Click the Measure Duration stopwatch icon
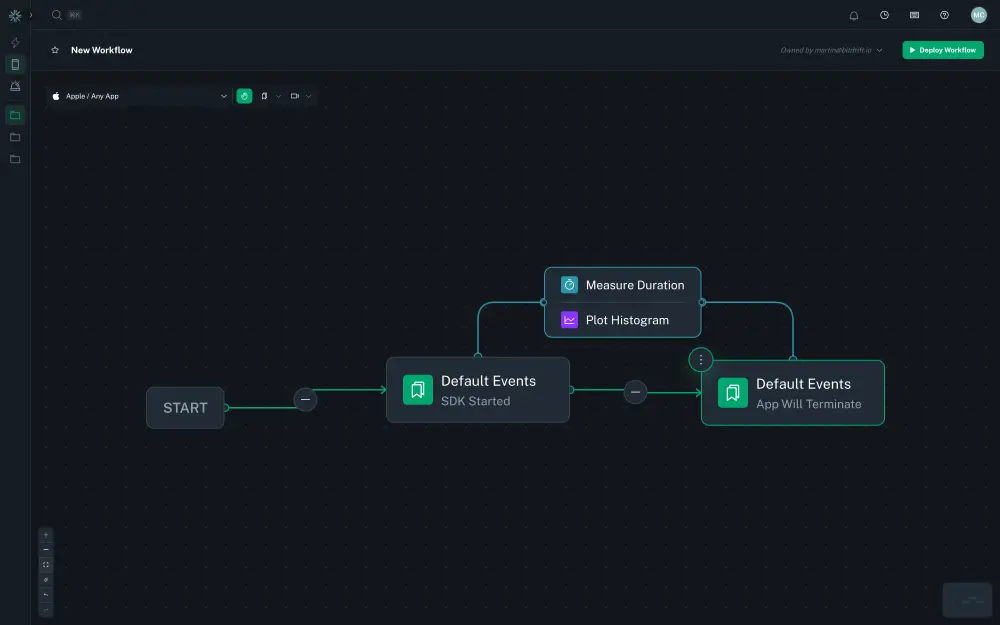1000x625 pixels. point(569,284)
